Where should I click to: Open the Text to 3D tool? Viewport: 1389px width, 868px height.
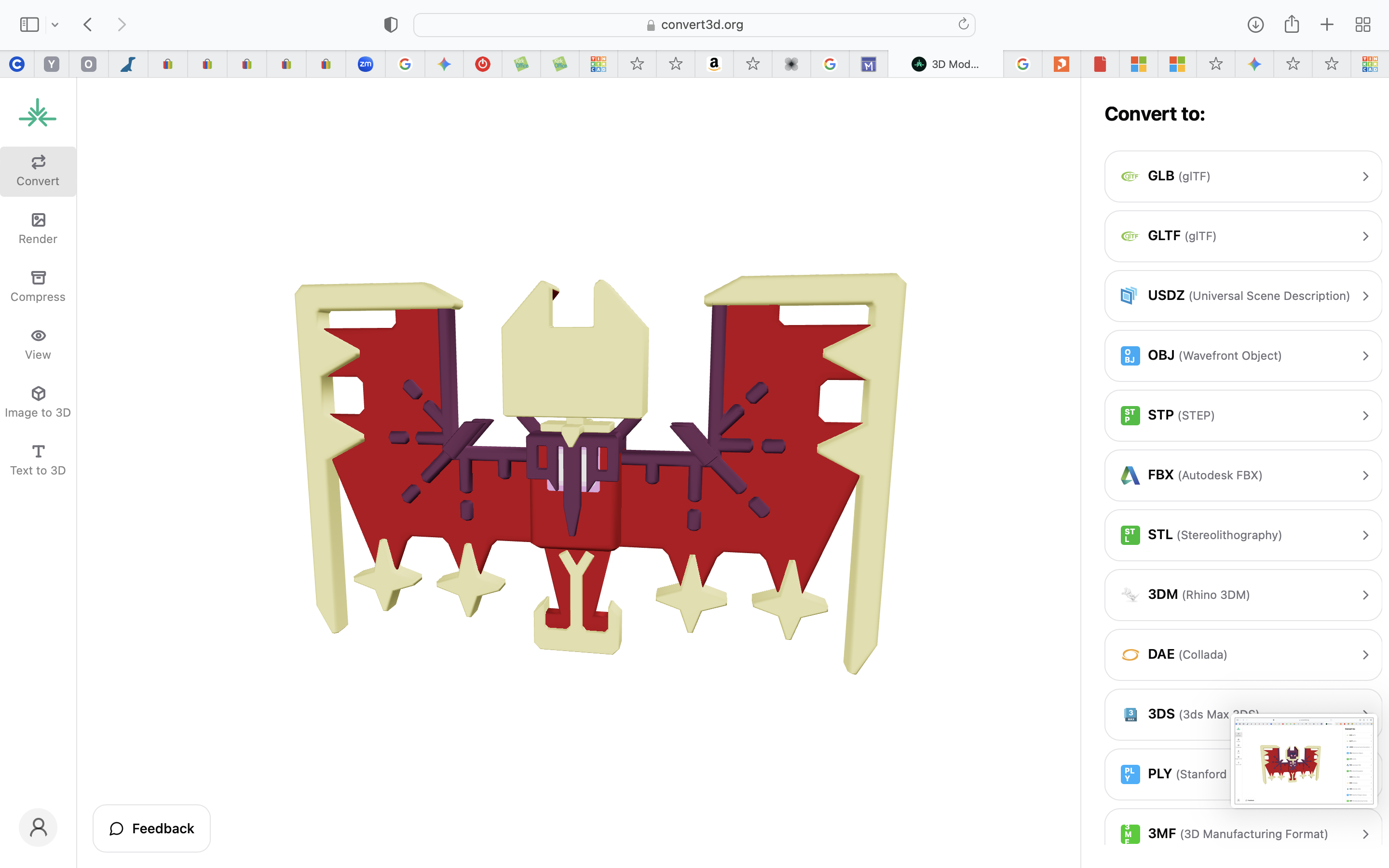click(38, 461)
